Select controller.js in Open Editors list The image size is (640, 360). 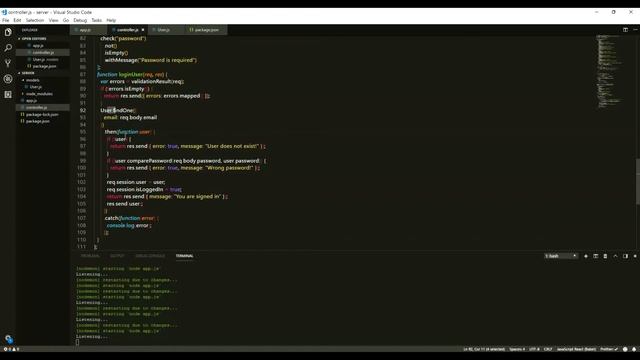43,53
